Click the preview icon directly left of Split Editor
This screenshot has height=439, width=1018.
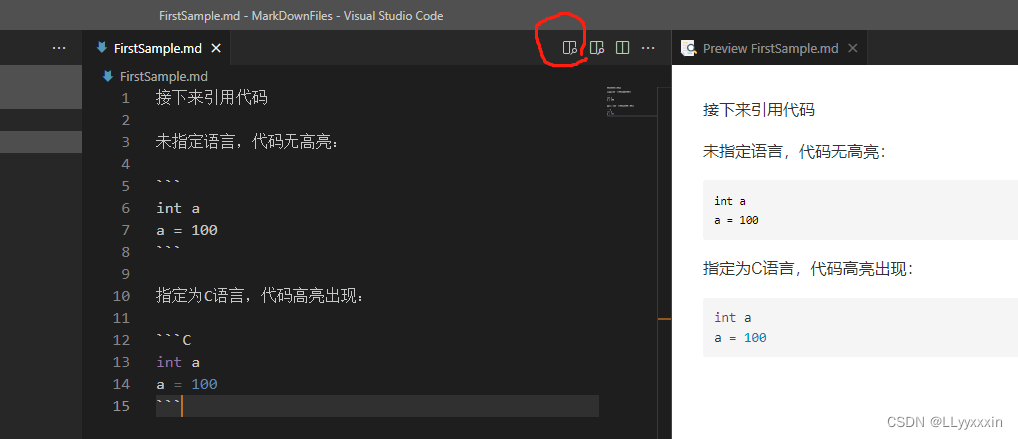pos(597,47)
